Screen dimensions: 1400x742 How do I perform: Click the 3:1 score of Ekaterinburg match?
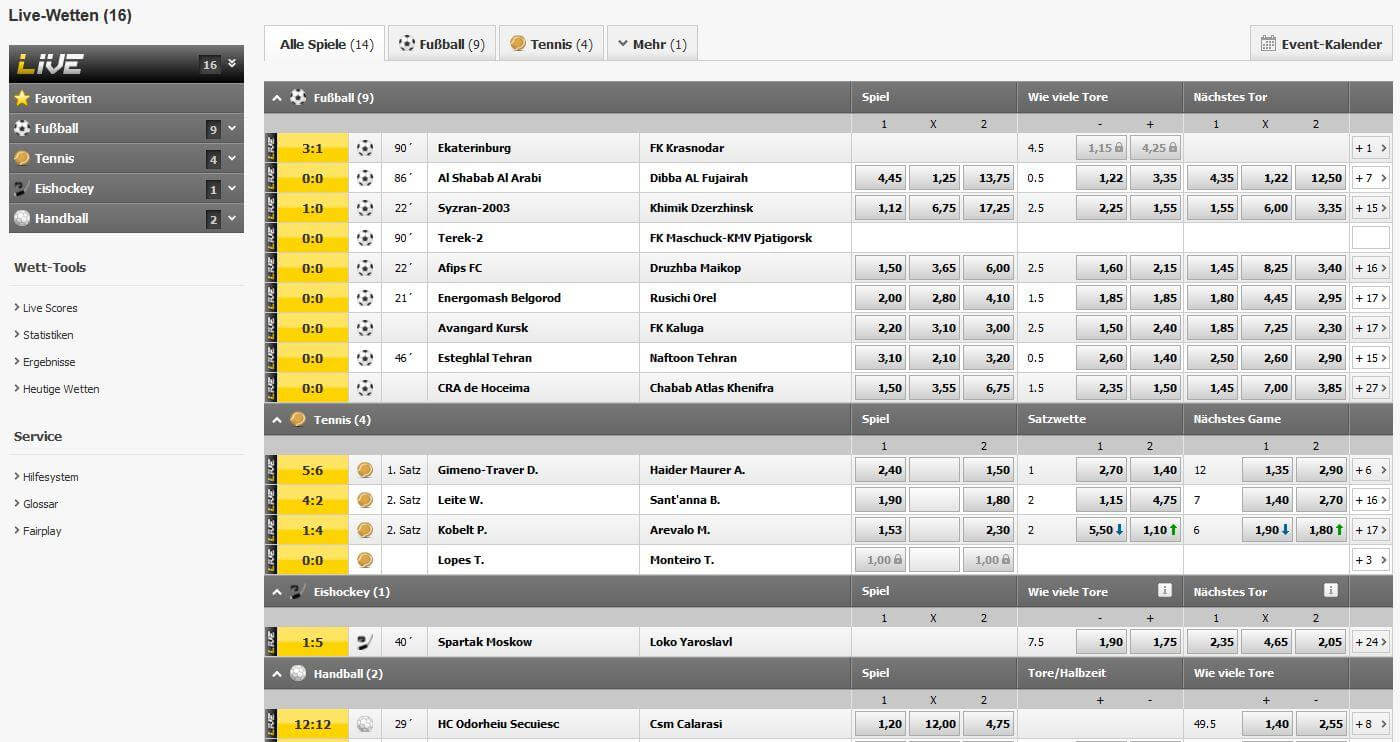pos(313,148)
